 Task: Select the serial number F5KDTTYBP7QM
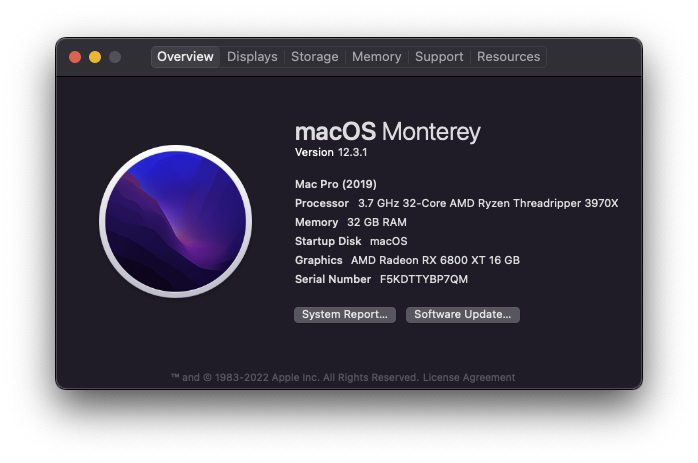tap(424, 280)
